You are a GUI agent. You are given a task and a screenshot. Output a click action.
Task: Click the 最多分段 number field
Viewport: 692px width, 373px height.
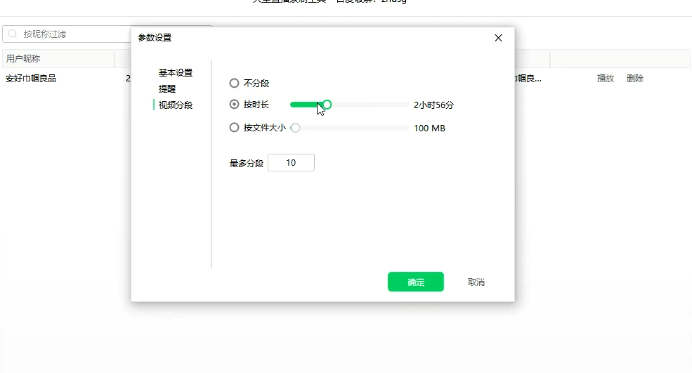291,163
